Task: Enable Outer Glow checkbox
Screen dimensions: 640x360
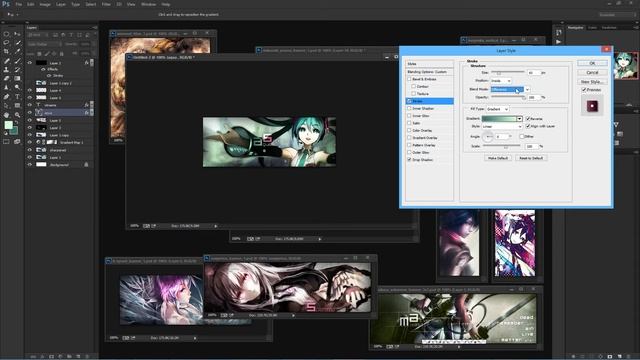Action: [x=409, y=152]
